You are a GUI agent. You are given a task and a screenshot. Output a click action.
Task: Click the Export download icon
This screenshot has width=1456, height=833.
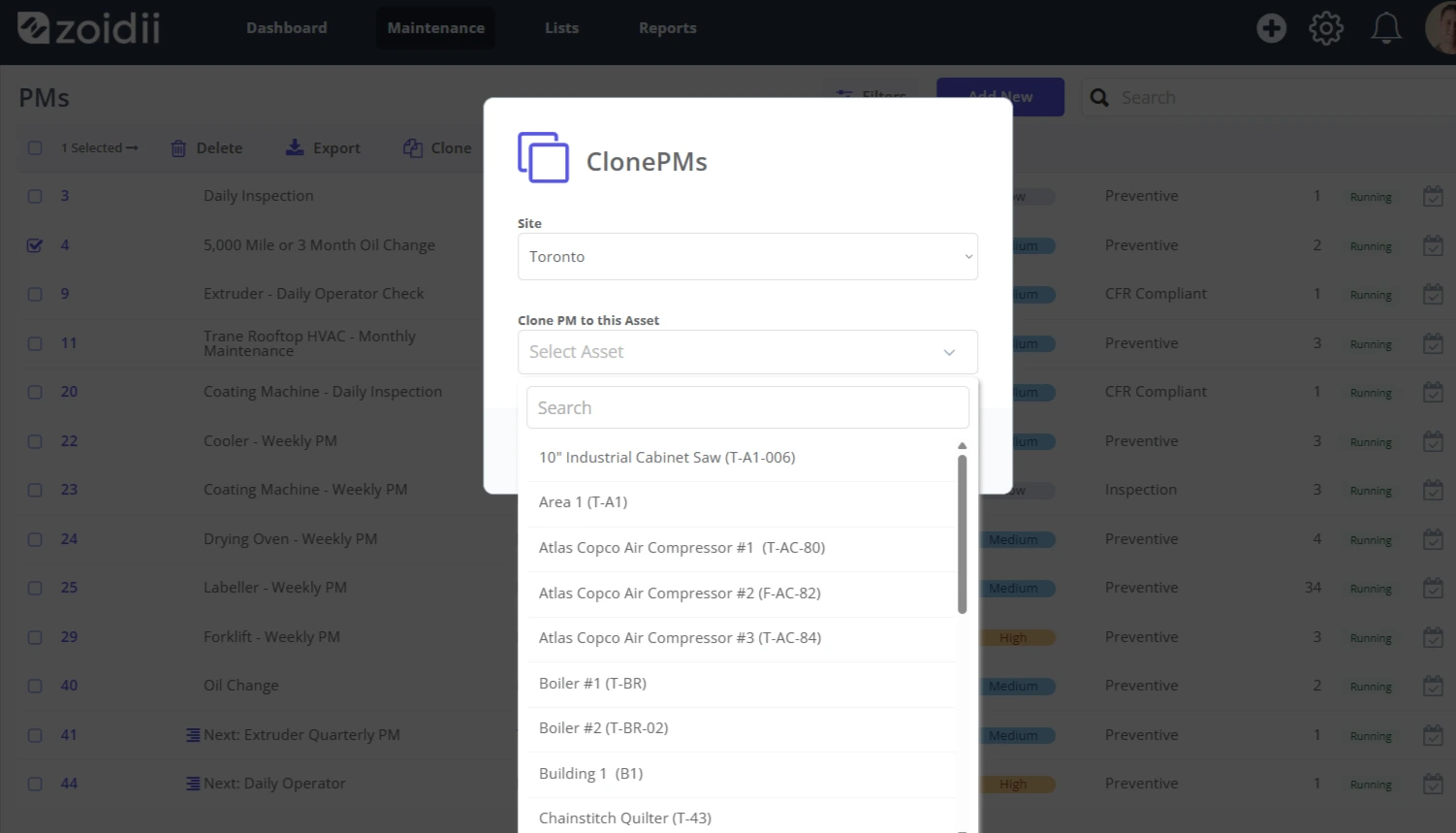295,147
